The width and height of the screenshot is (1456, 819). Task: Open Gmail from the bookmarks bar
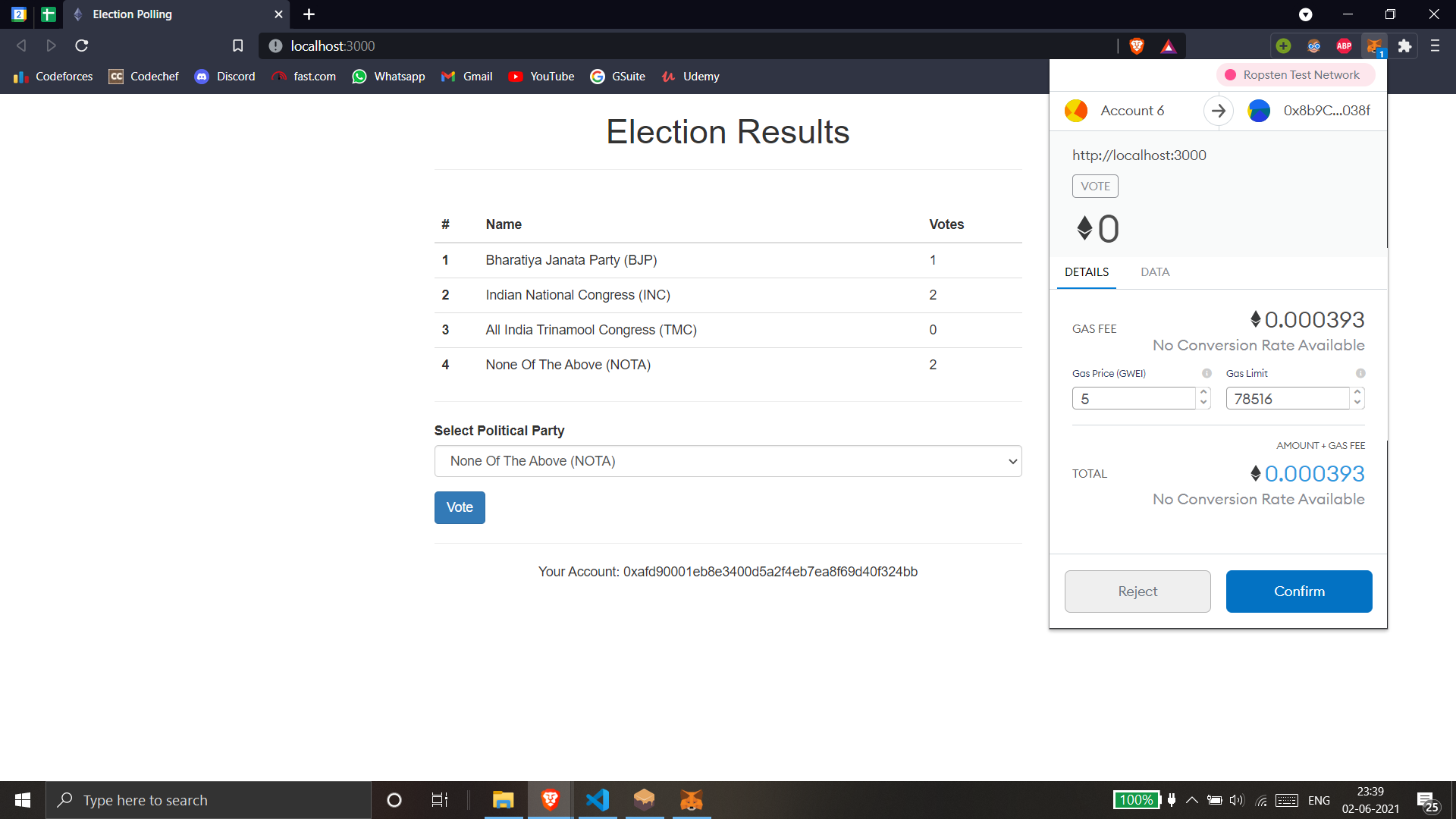466,76
